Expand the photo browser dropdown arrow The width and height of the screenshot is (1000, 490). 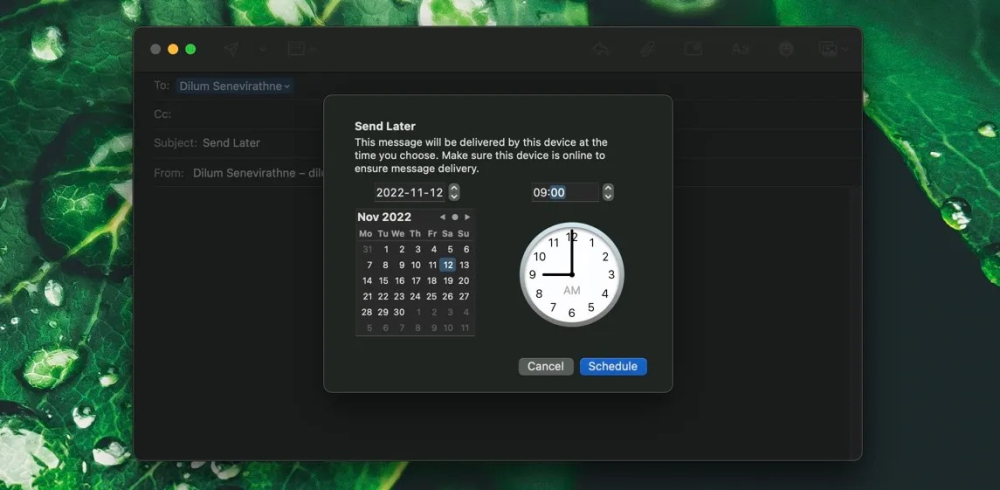click(x=844, y=49)
